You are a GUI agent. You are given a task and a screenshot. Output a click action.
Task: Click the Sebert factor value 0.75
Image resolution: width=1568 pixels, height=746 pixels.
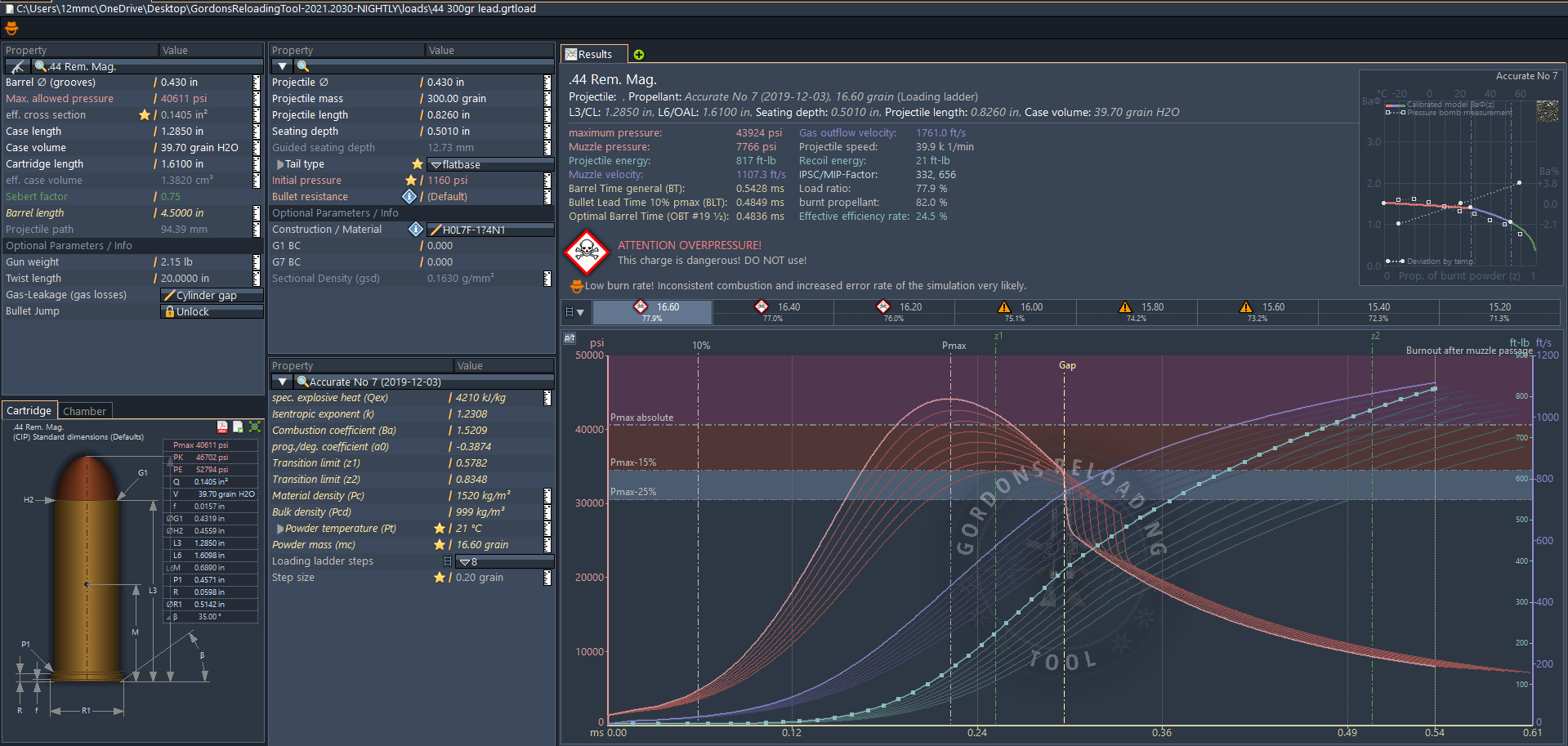(x=171, y=197)
